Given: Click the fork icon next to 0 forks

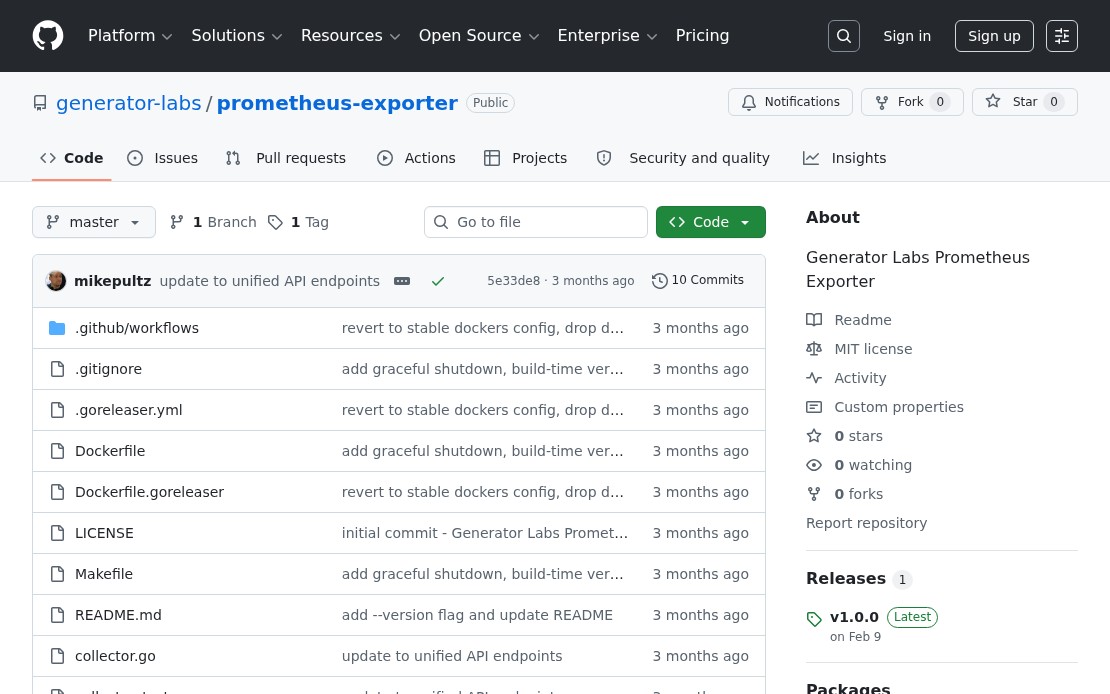Looking at the screenshot, I should pyautogui.click(x=814, y=494).
